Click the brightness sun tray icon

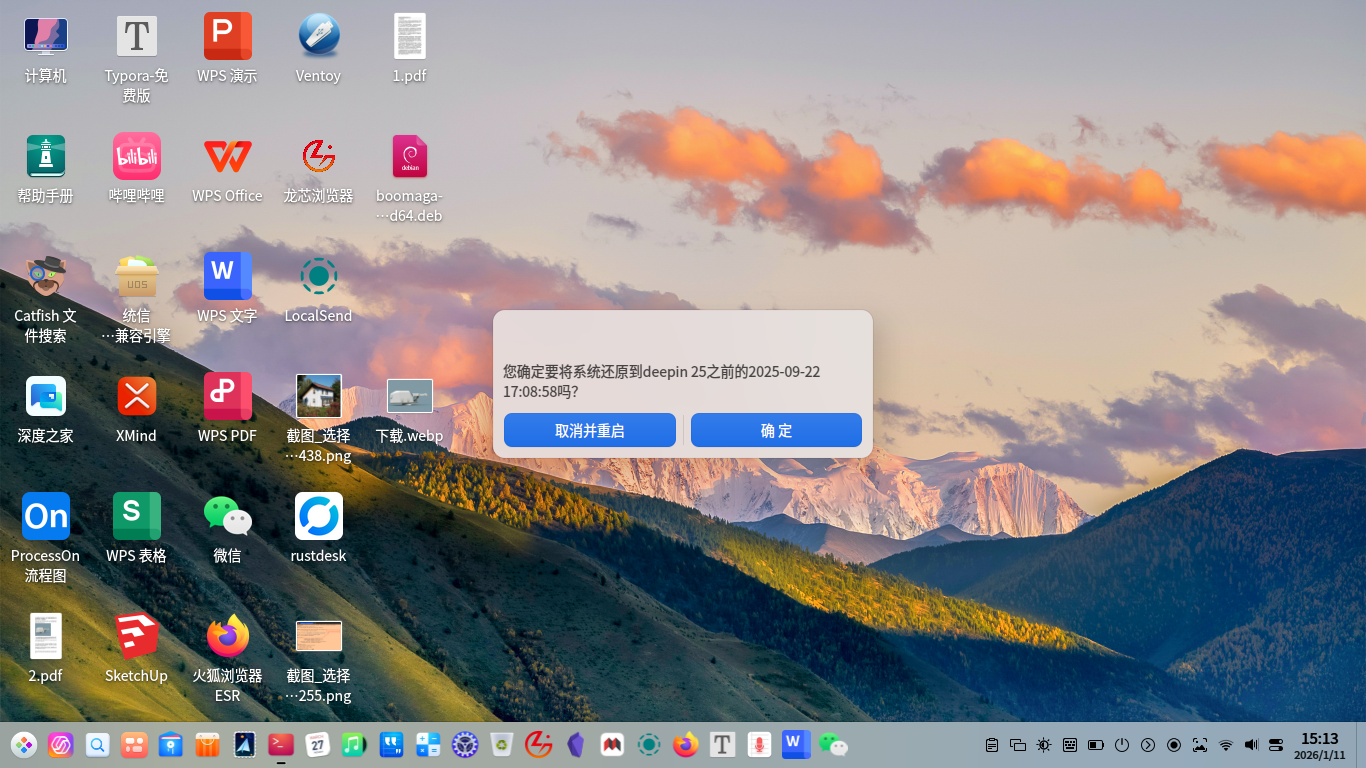tap(1044, 745)
